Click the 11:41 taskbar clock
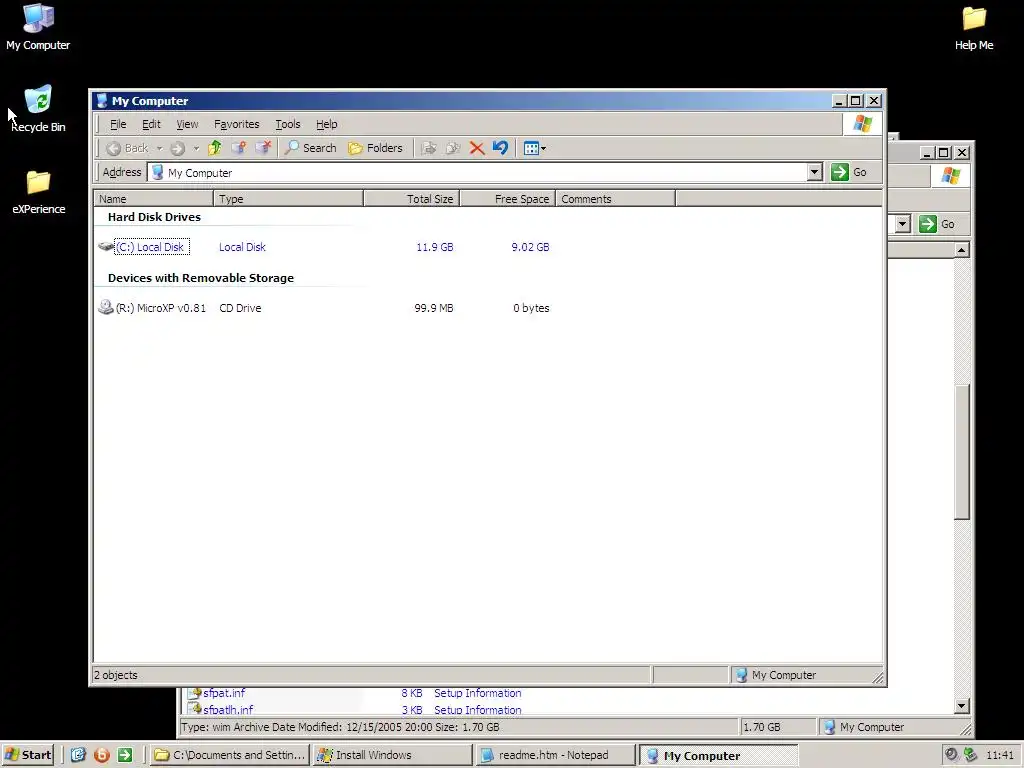The height and width of the screenshot is (768, 1024). [1000, 755]
